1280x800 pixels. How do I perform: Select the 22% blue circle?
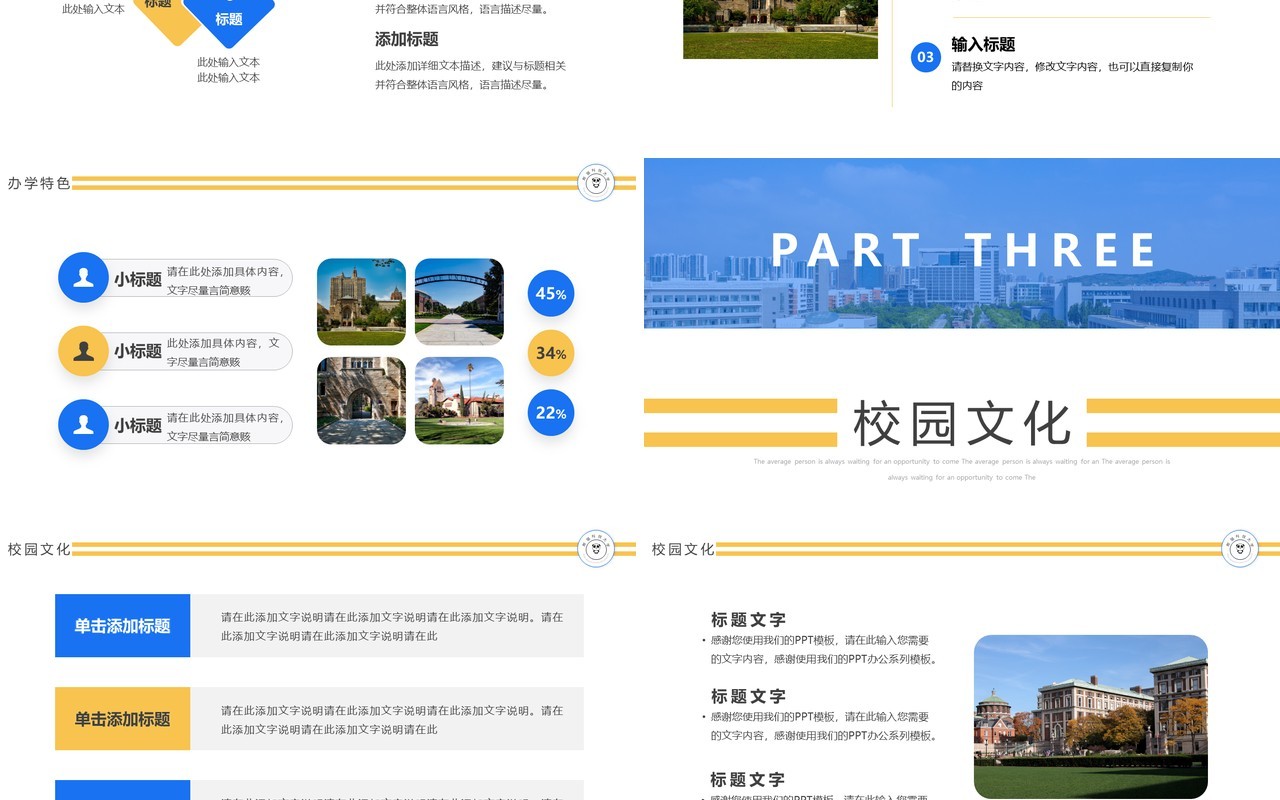tap(551, 413)
